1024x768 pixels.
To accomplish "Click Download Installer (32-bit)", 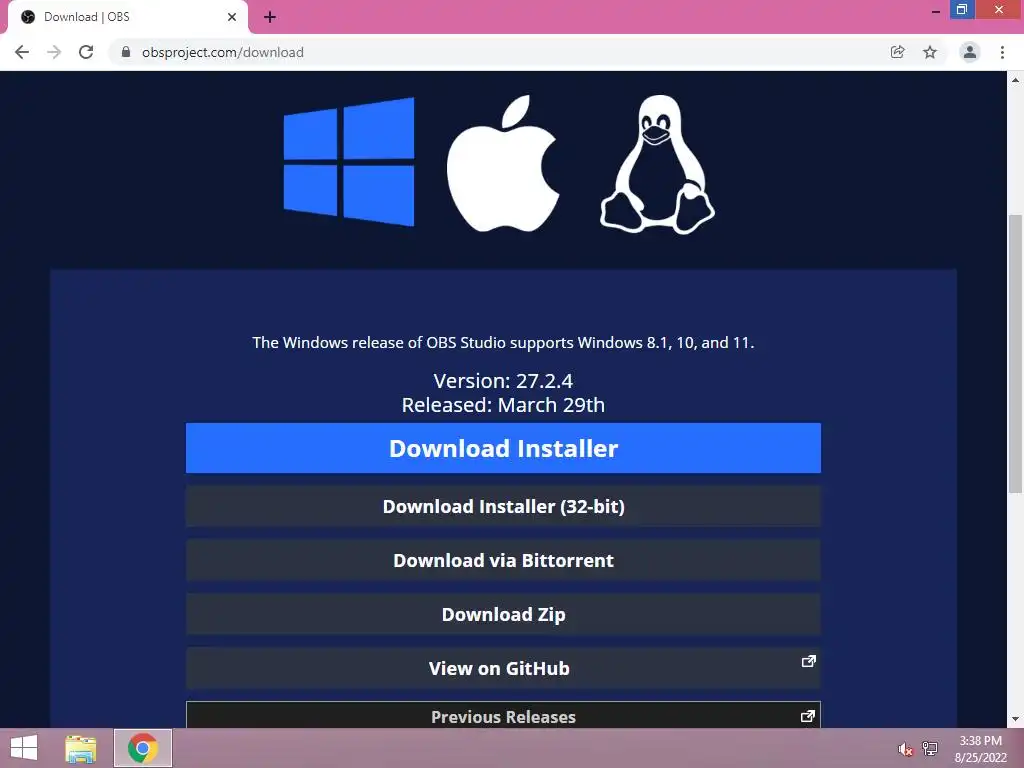I will [x=503, y=506].
